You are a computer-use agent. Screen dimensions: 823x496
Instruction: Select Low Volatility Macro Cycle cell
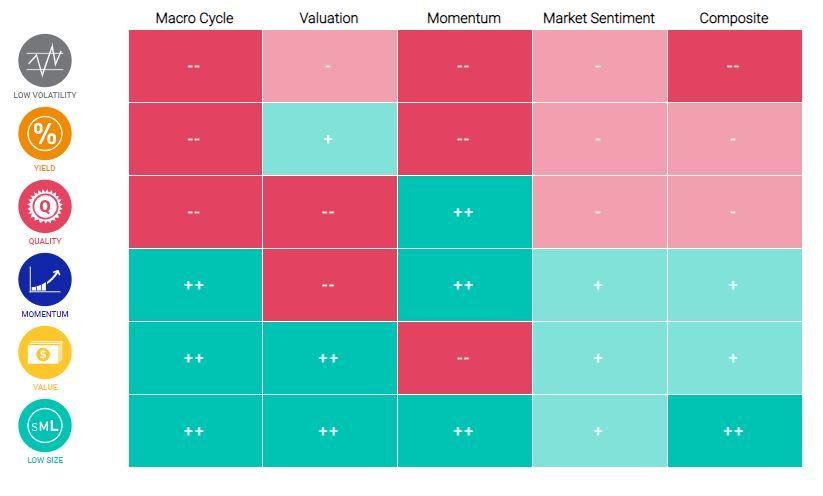194,66
